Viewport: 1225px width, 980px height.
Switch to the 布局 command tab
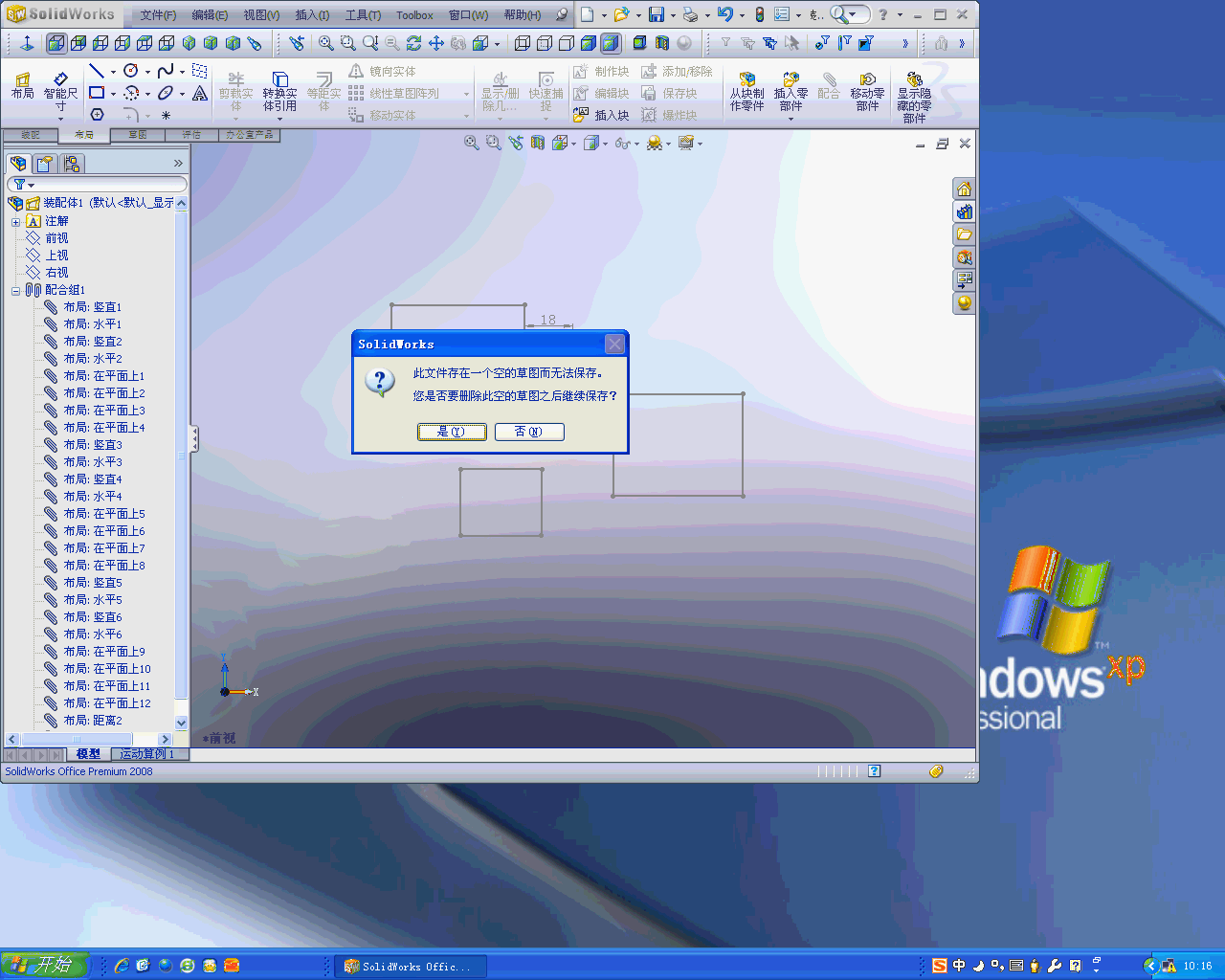coord(84,135)
